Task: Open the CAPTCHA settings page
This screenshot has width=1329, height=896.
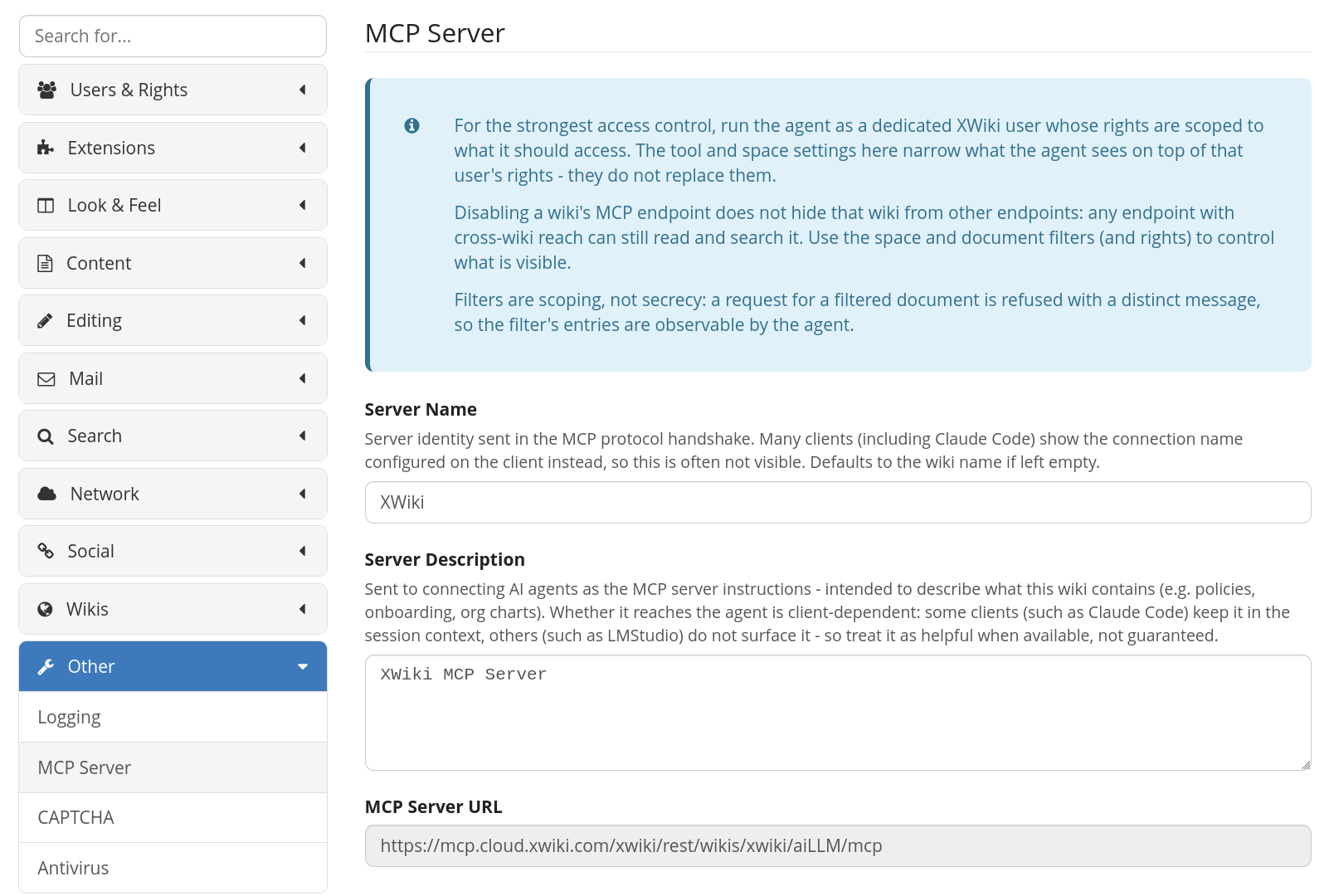Action: pos(173,817)
